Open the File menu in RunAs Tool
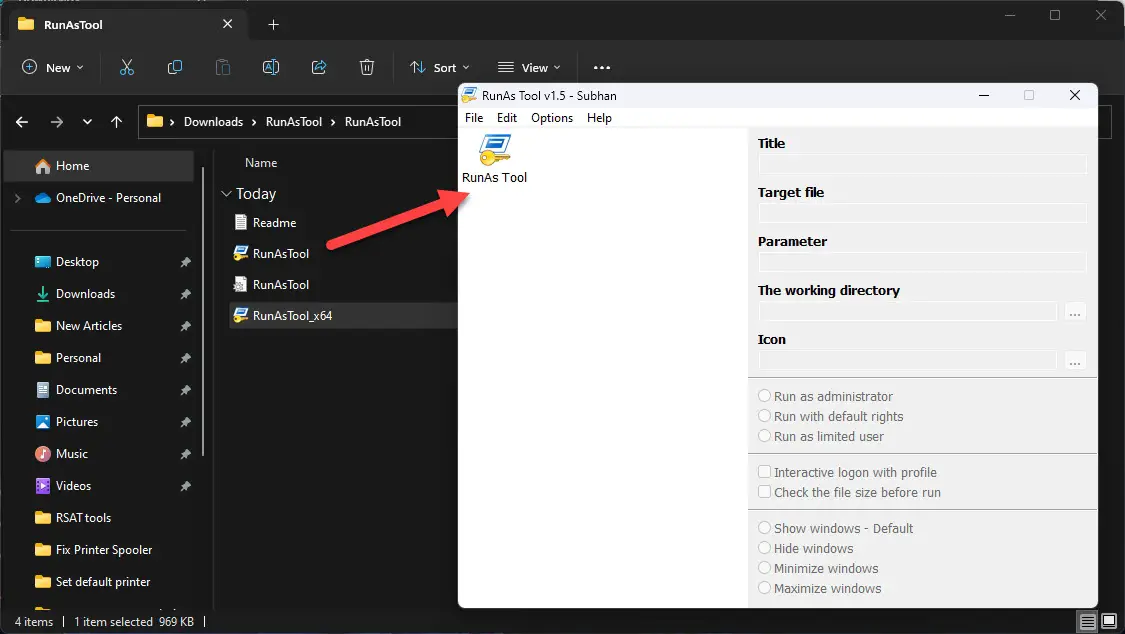Image resolution: width=1125 pixels, height=634 pixels. pos(473,118)
